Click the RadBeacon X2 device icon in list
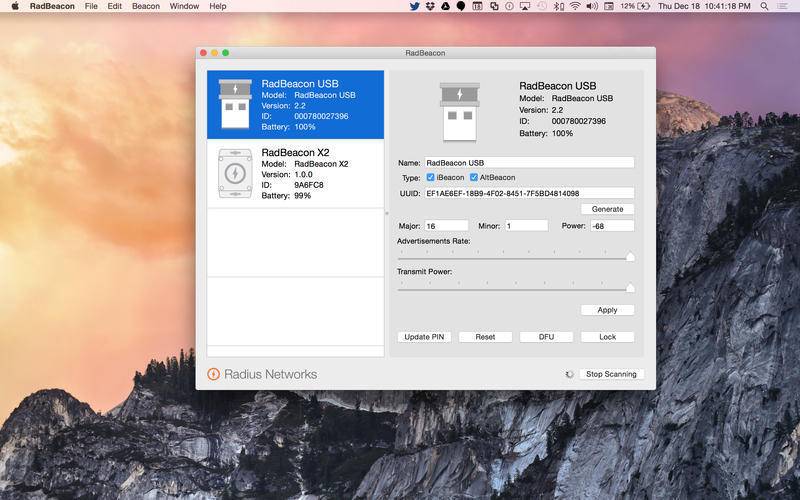This screenshot has width=800, height=500. point(235,173)
